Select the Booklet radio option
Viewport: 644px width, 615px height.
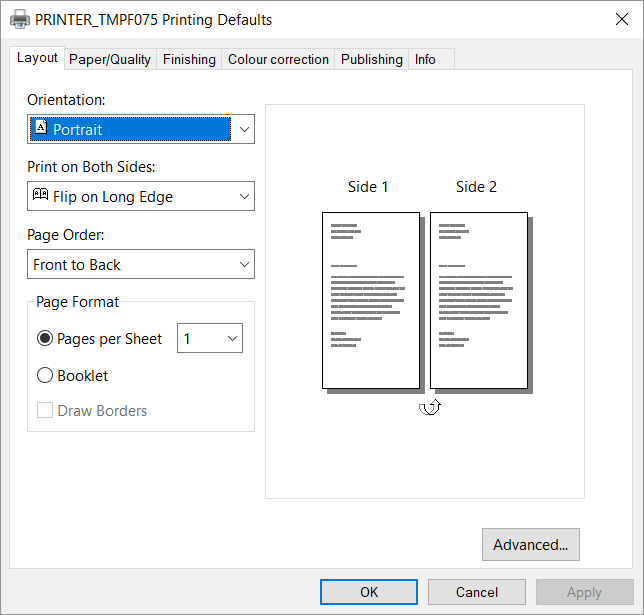coord(45,376)
